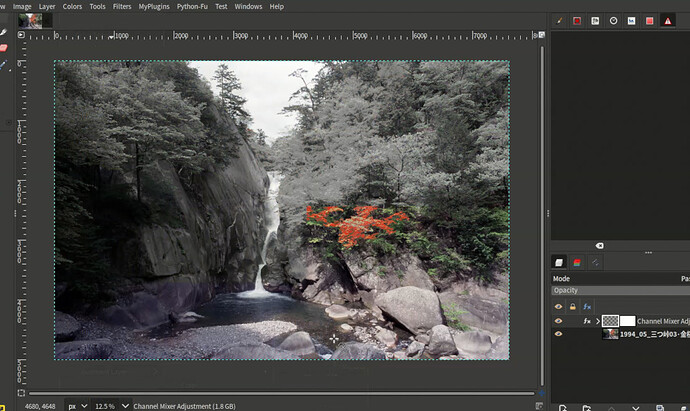Open the Colors menu
This screenshot has height=411, width=690.
pos(72,7)
